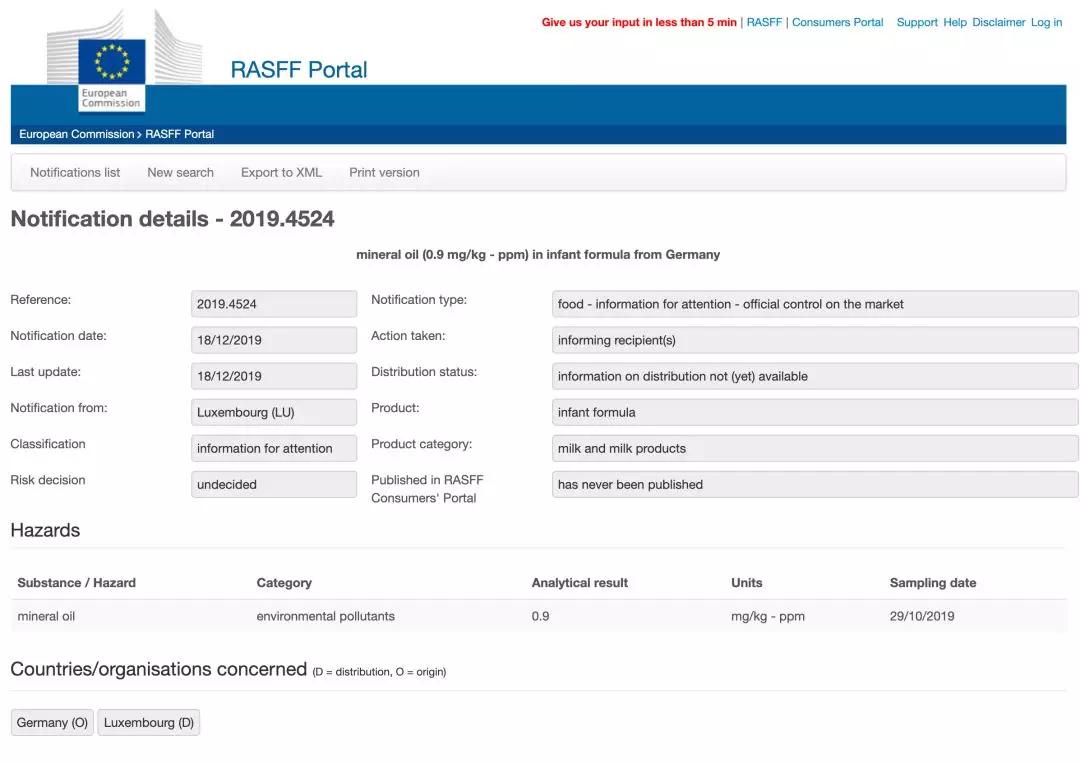Open the 'Give us your input' link

click(x=639, y=22)
